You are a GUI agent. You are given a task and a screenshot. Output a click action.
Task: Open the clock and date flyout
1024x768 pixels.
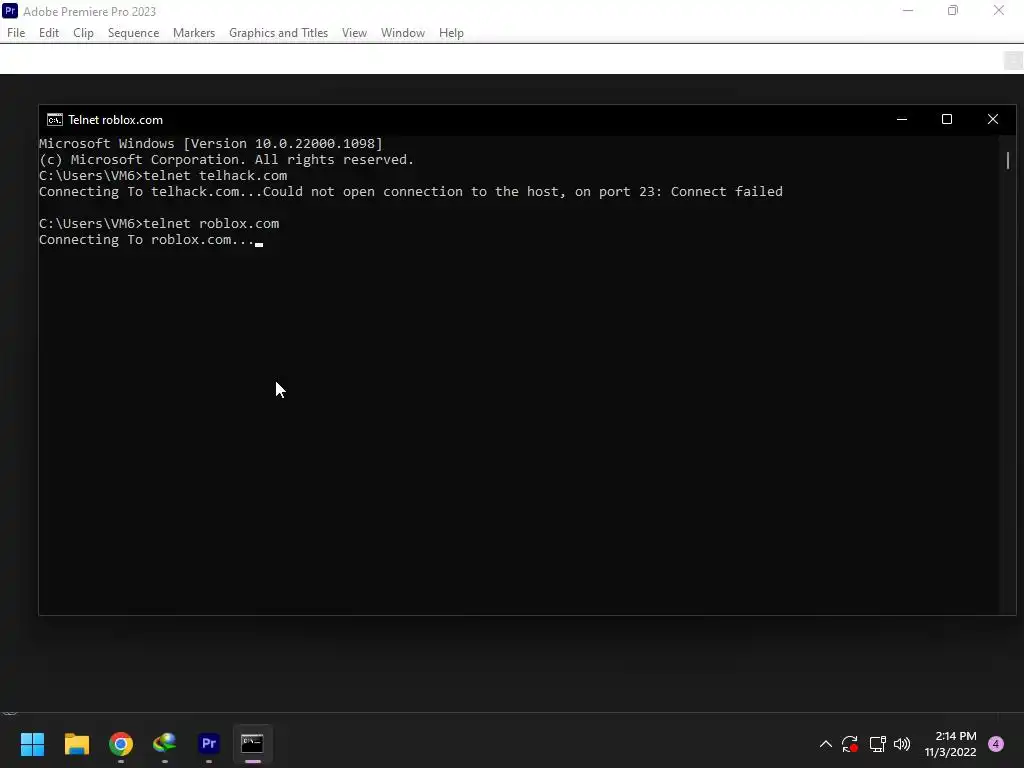950,744
